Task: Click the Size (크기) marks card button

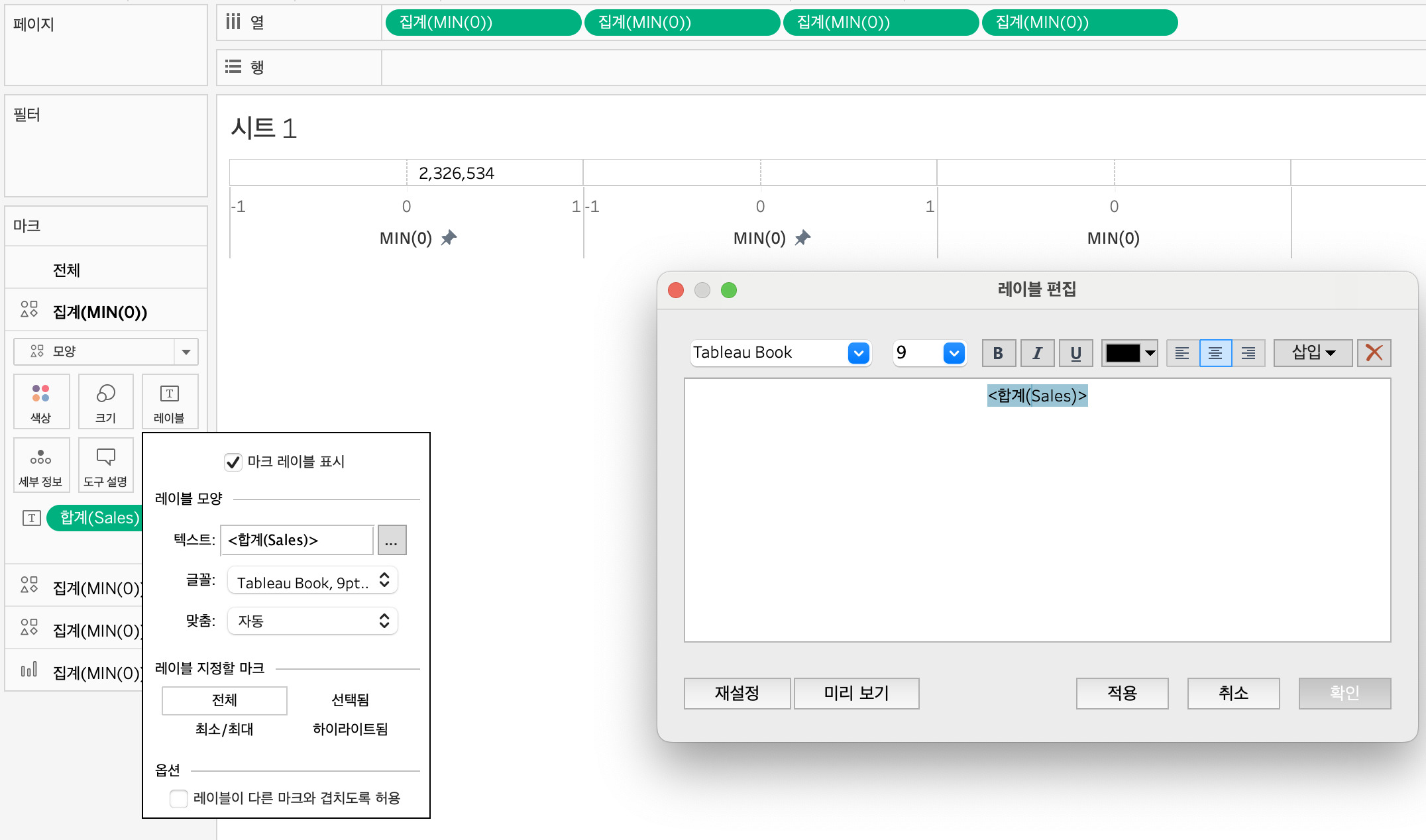Action: (x=105, y=401)
